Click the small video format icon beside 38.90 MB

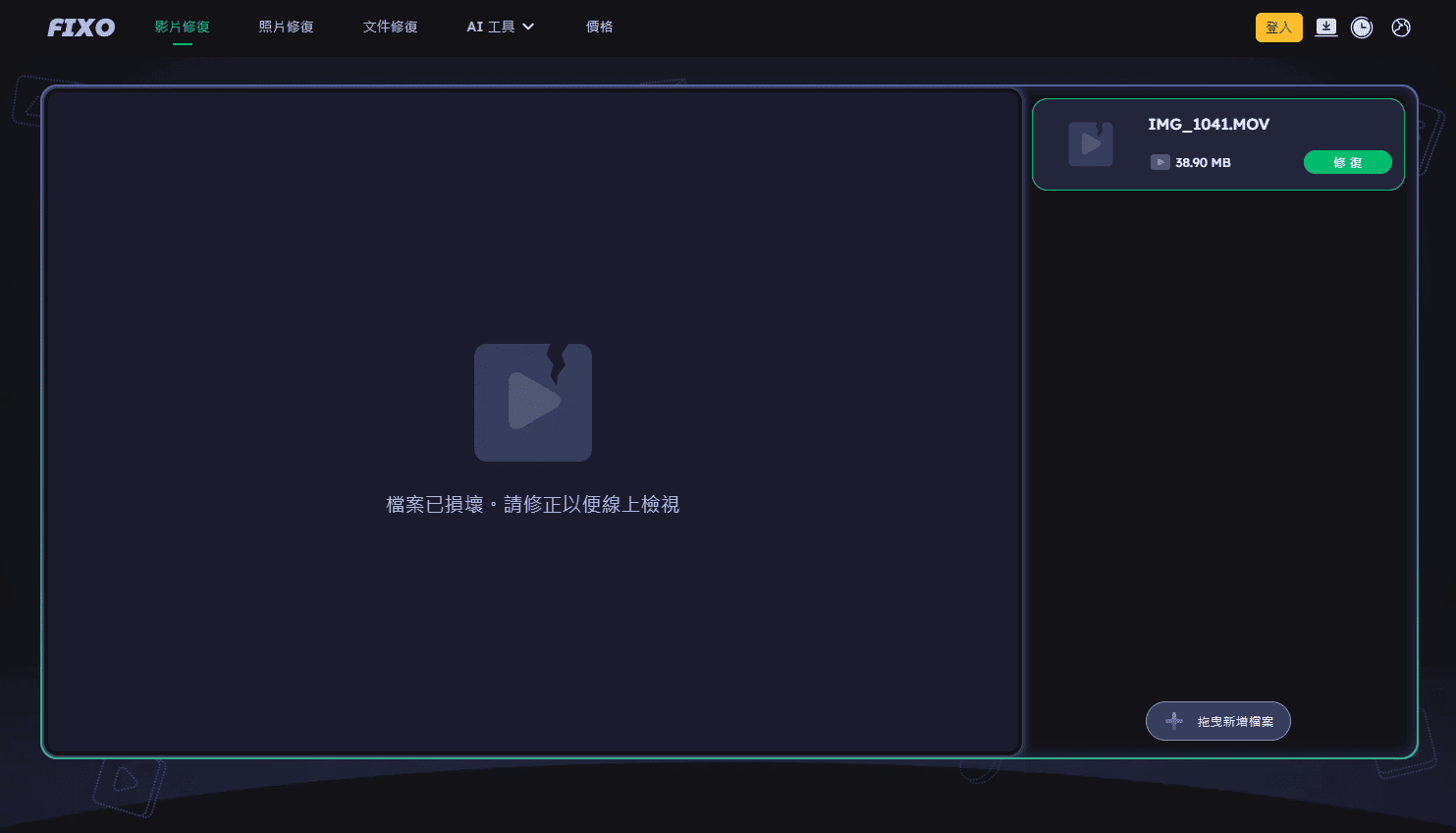1160,162
